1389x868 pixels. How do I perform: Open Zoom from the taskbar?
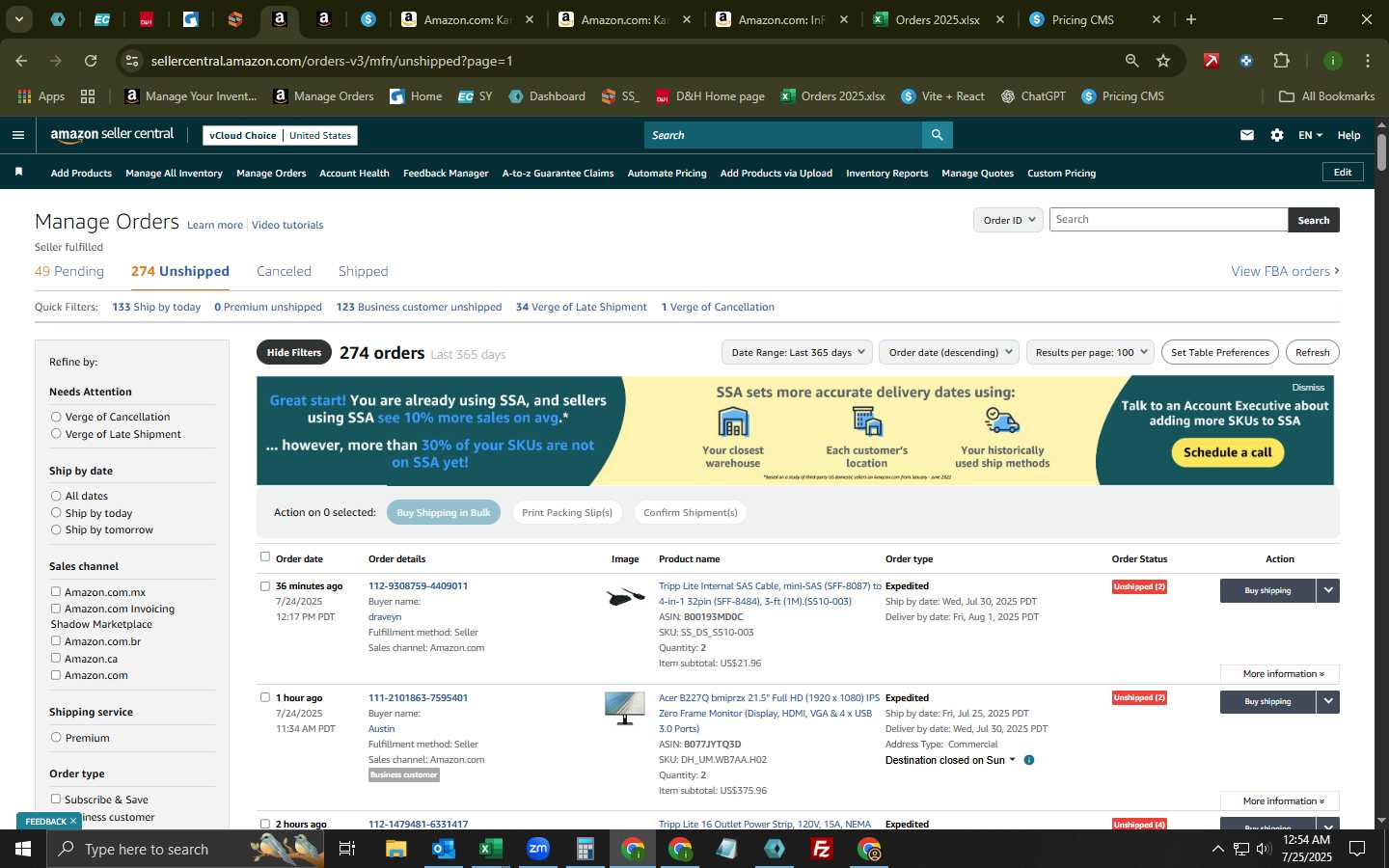pyautogui.click(x=537, y=849)
